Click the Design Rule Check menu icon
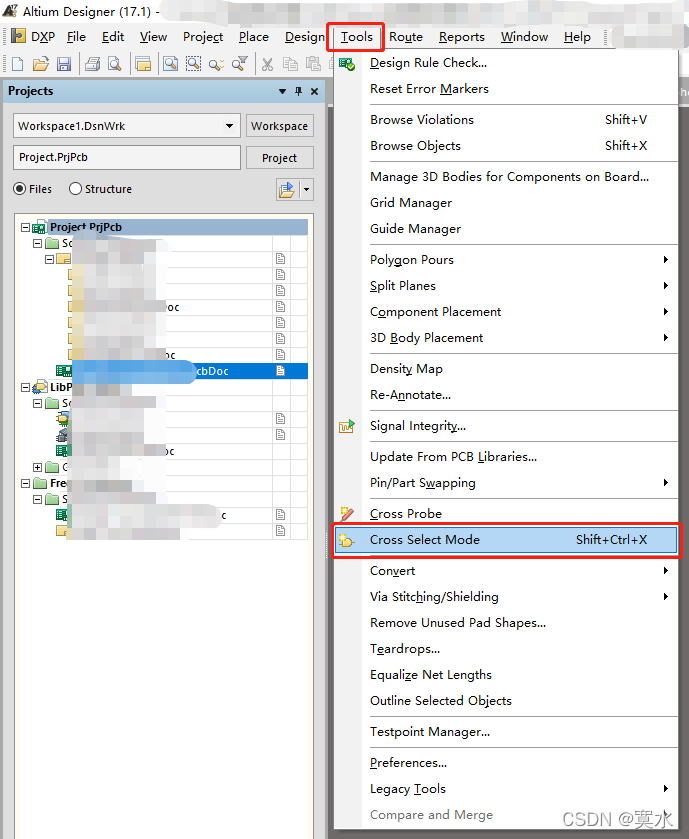Viewport: 689px width, 839px height. (347, 64)
